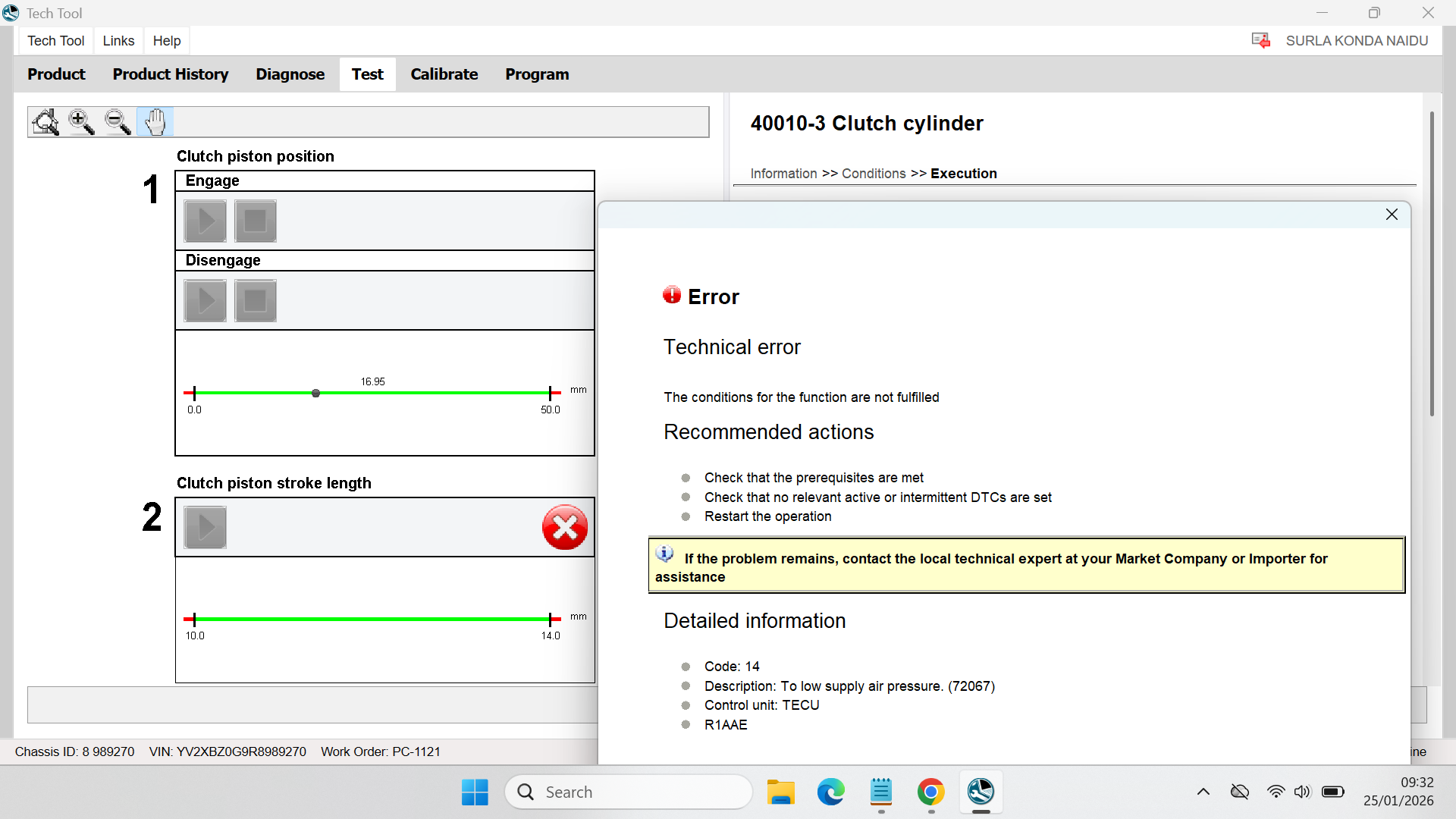Click the clutch piston position slider marker

[x=315, y=393]
